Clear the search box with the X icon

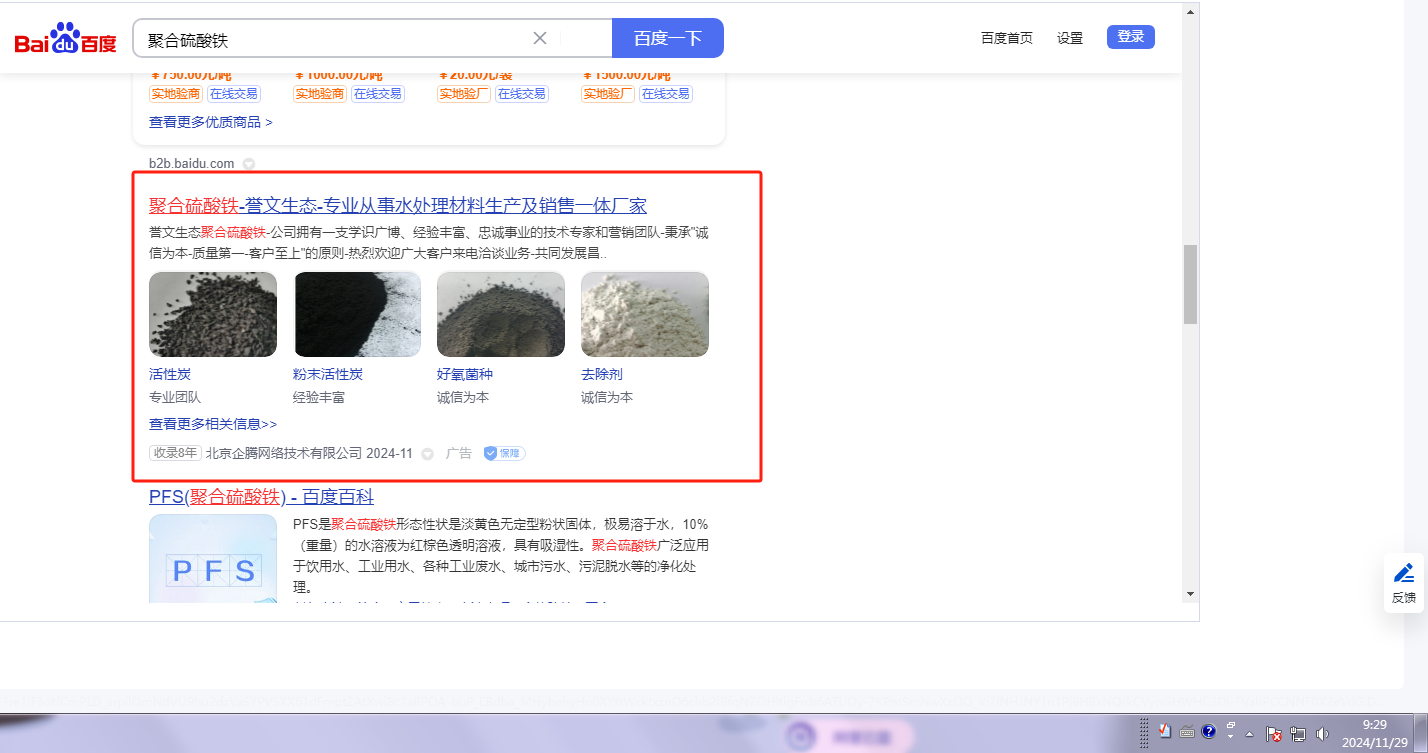click(540, 38)
